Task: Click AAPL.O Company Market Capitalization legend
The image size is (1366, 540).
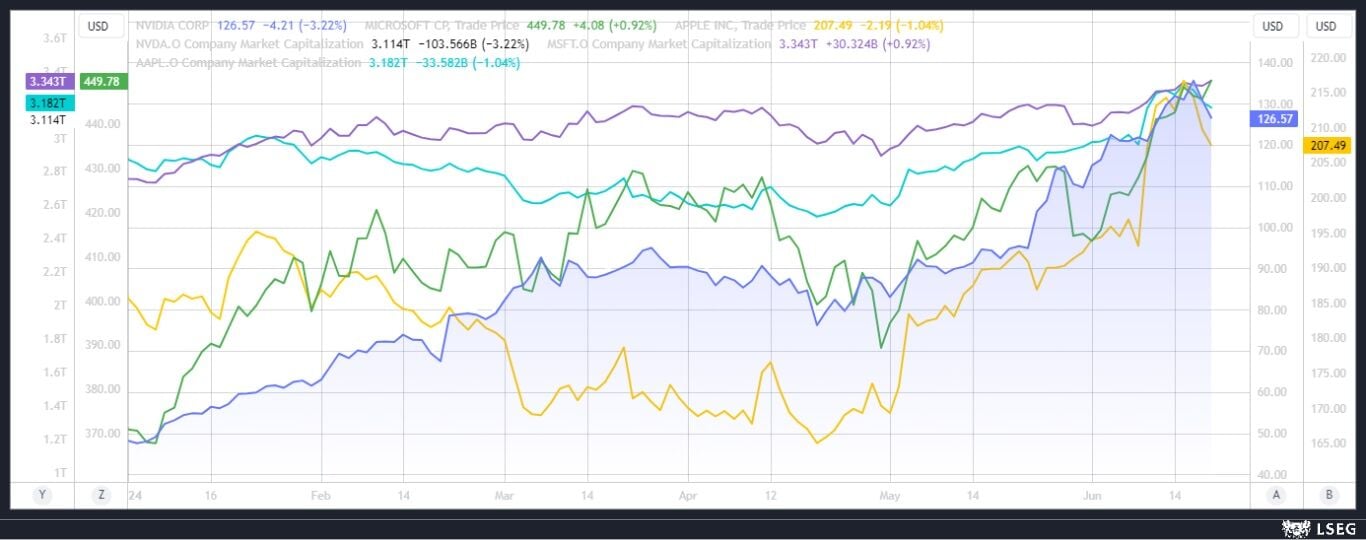Action: click(247, 62)
